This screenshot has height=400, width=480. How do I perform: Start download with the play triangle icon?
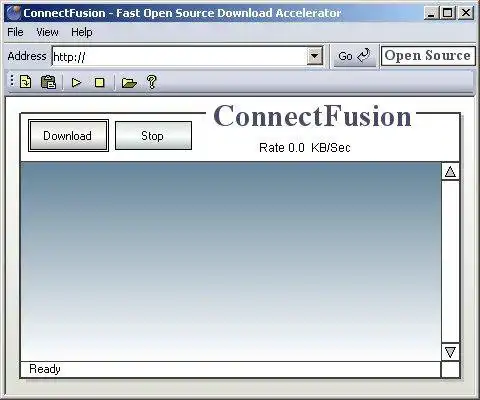(x=77, y=82)
